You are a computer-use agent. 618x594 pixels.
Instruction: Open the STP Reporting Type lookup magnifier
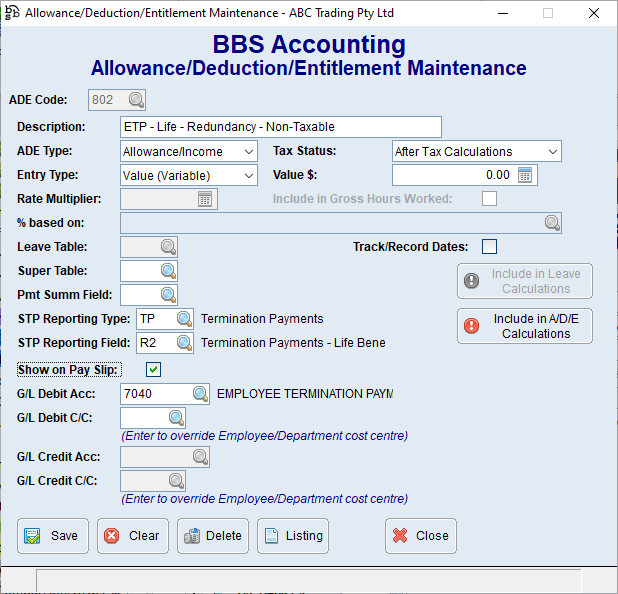tap(184, 319)
